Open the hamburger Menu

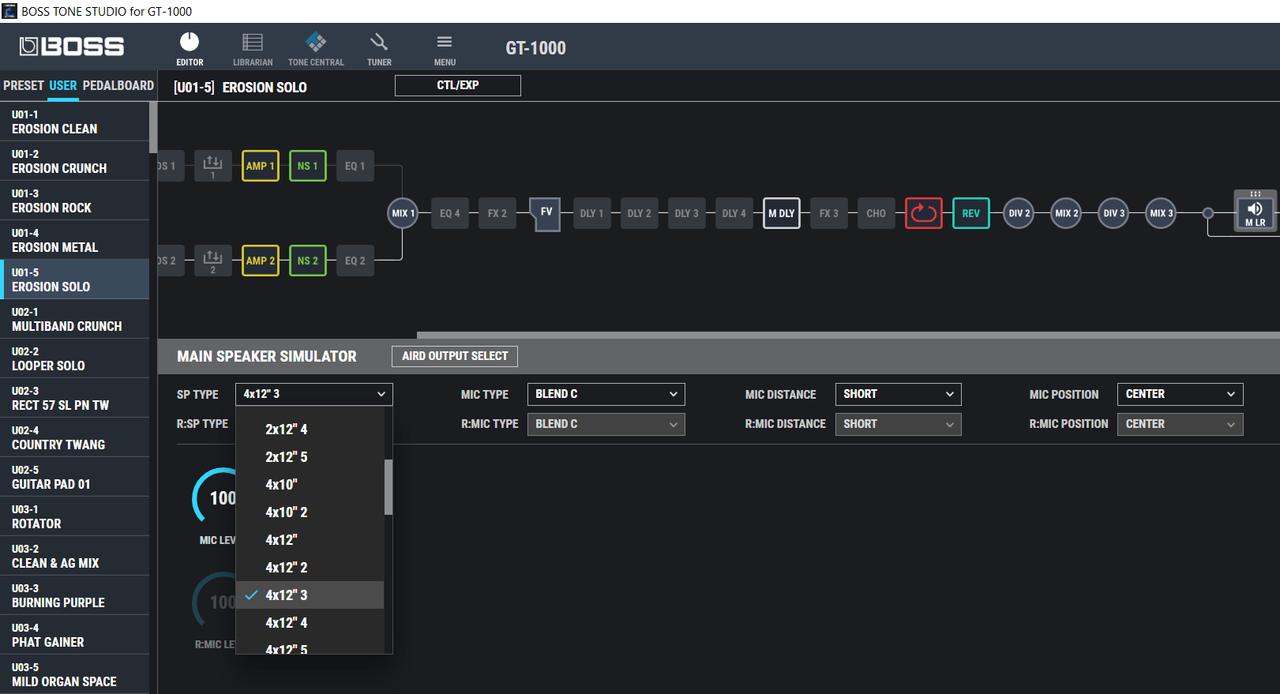click(x=445, y=48)
